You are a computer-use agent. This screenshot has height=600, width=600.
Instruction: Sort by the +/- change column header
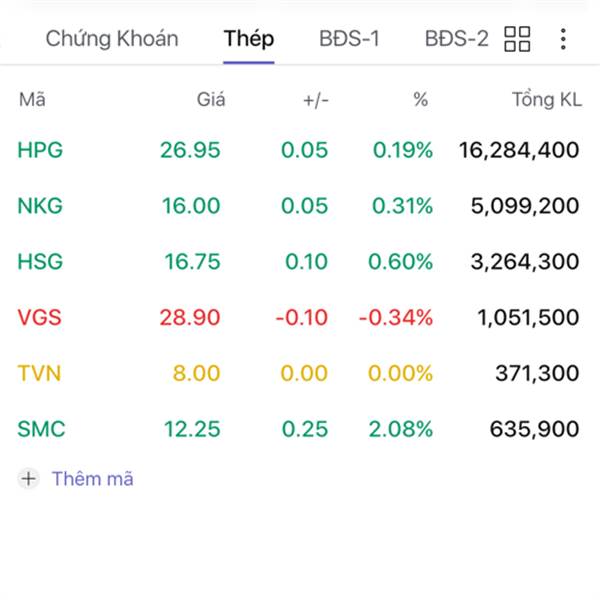click(315, 99)
